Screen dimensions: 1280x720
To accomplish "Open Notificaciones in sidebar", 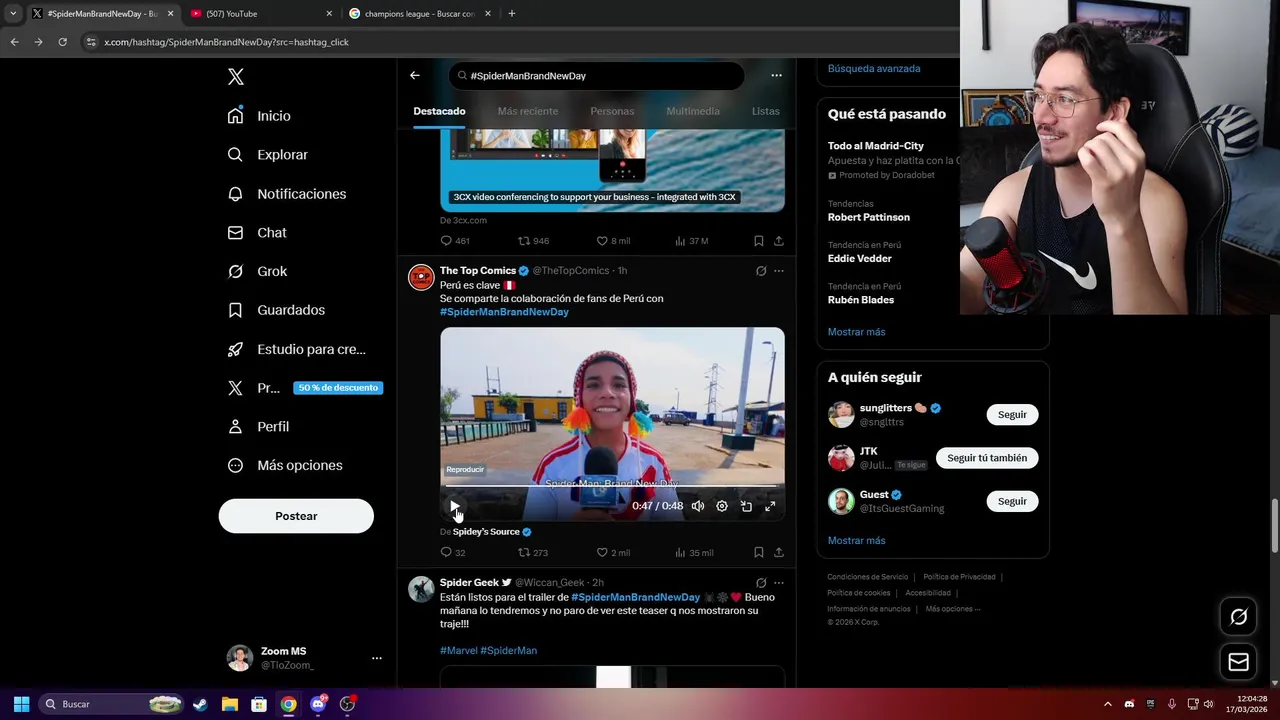I will pyautogui.click(x=286, y=194).
